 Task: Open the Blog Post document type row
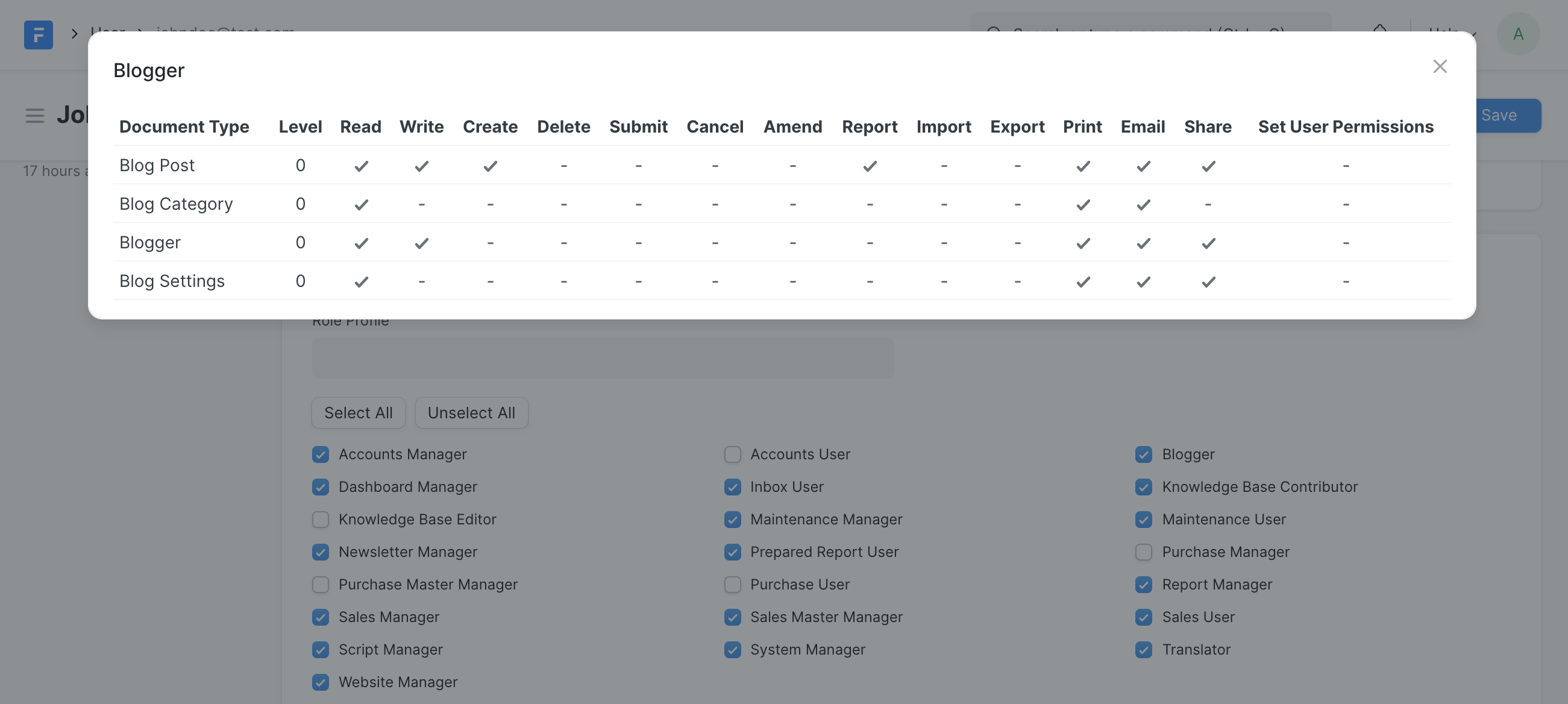point(156,165)
